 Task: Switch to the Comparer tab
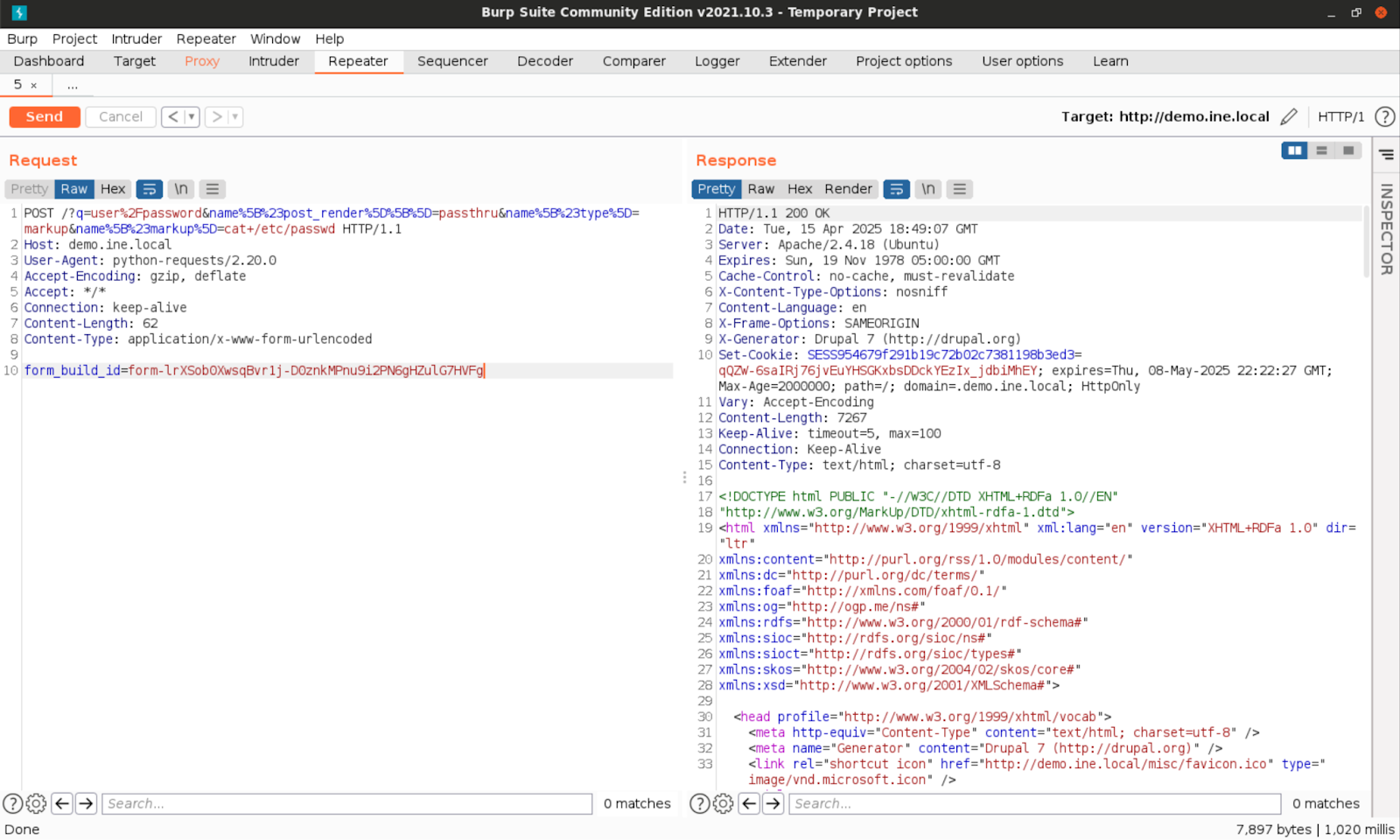click(634, 61)
